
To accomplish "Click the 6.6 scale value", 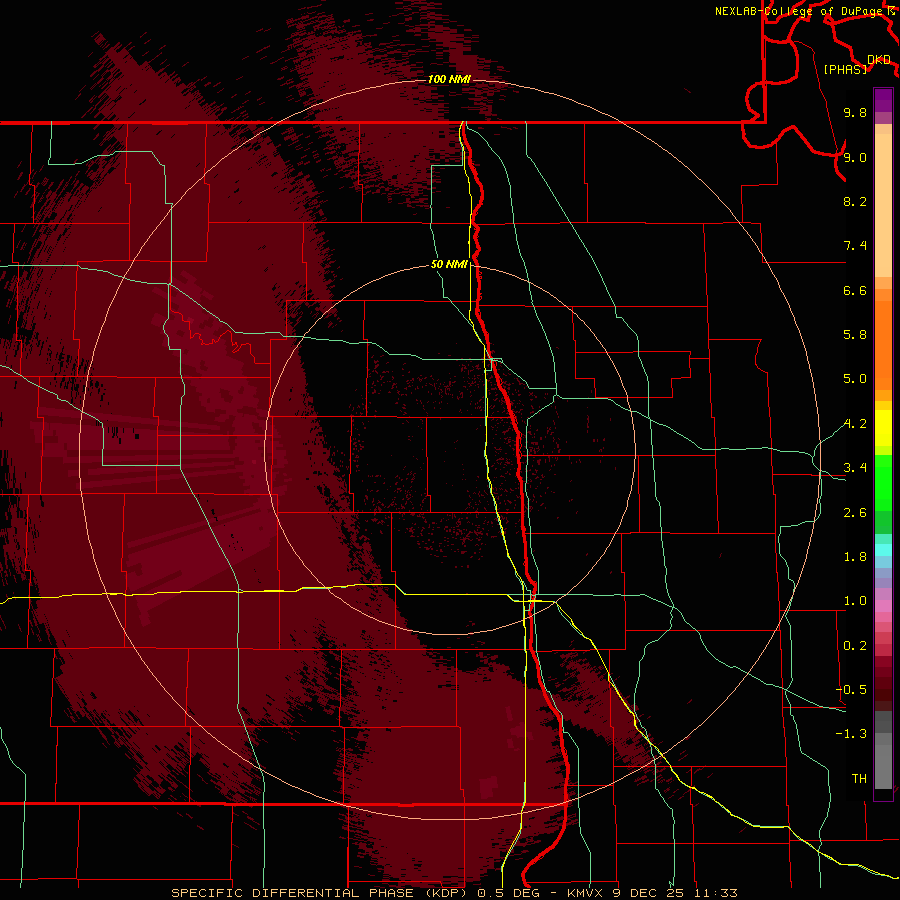I will tap(855, 290).
